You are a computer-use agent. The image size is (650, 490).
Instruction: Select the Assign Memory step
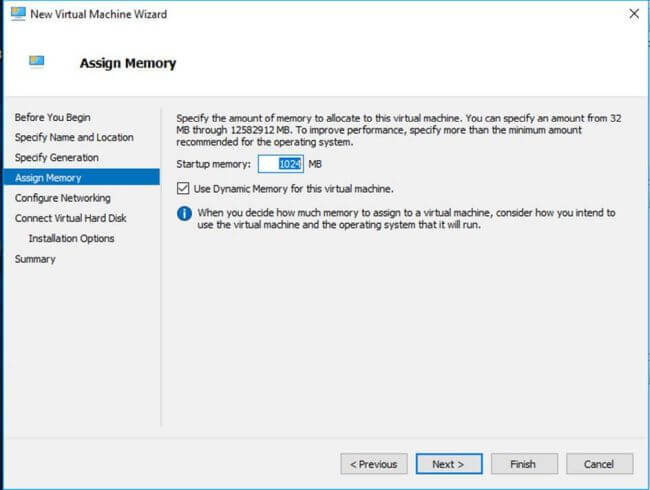point(81,177)
